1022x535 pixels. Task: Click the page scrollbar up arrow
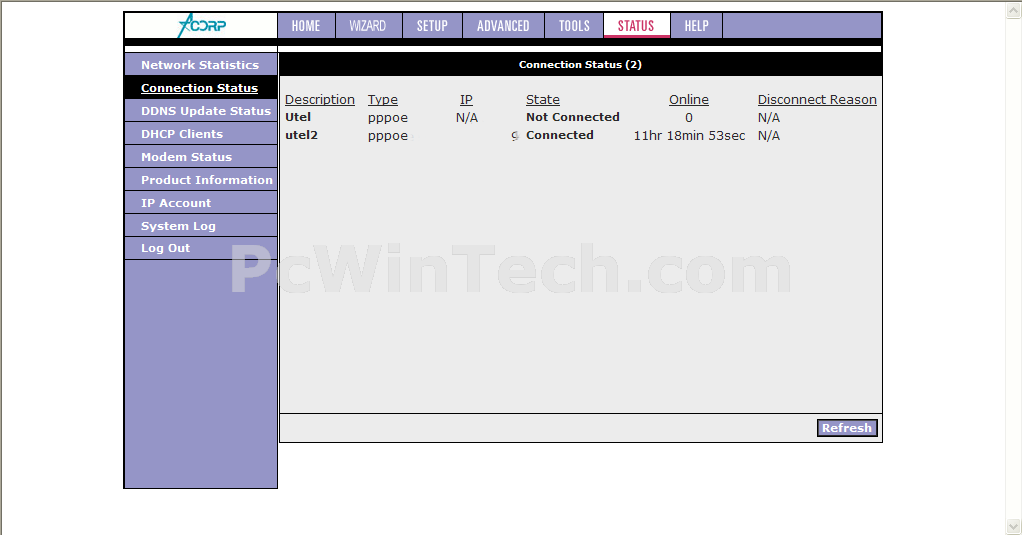[x=1014, y=10]
